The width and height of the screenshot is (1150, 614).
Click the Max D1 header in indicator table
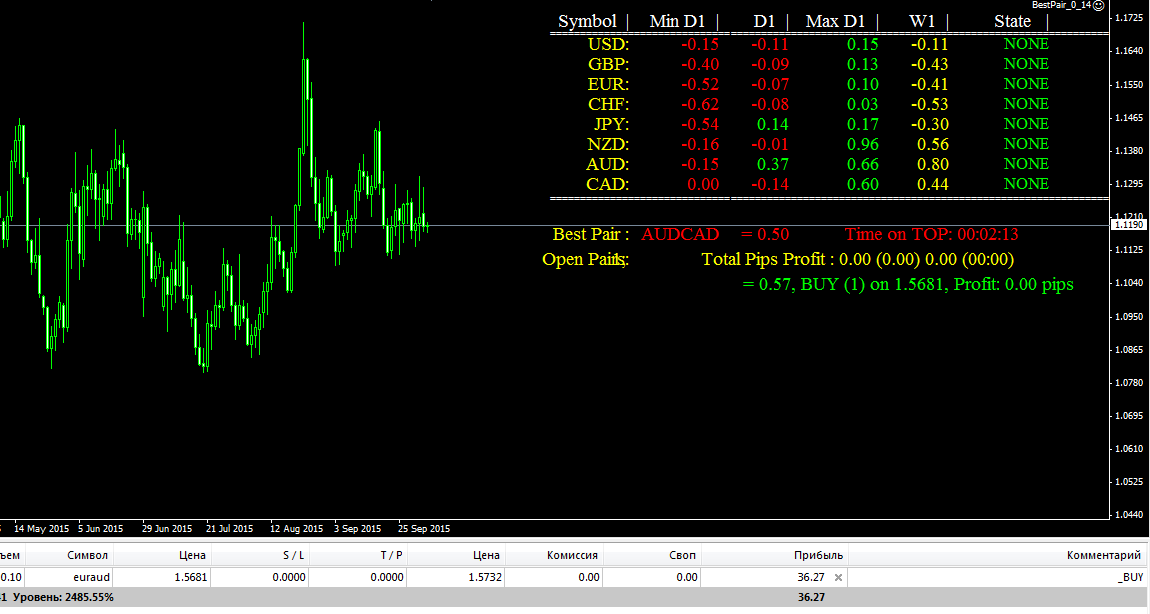pyautogui.click(x=835, y=21)
